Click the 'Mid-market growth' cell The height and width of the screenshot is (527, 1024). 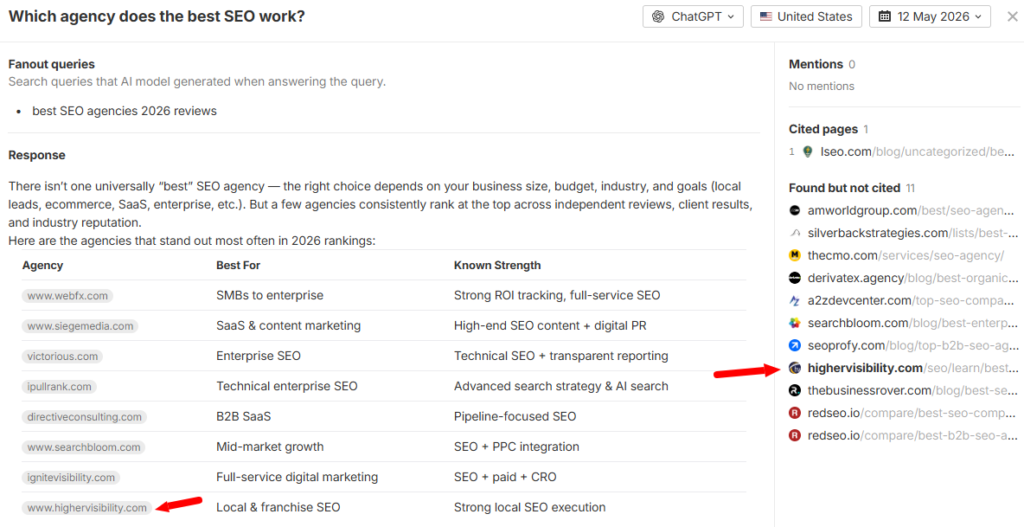(x=270, y=447)
